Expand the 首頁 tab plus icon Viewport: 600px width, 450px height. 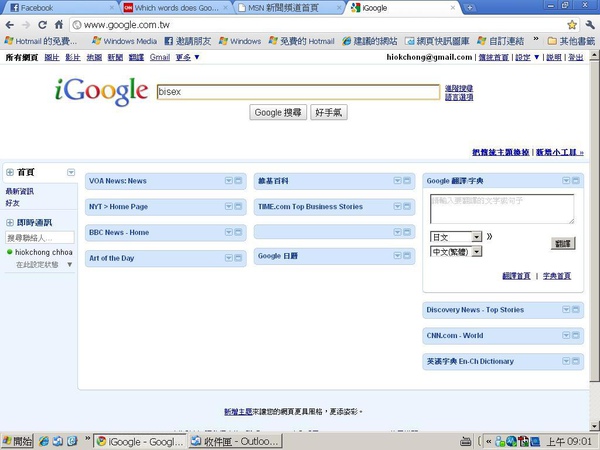[x=10, y=172]
